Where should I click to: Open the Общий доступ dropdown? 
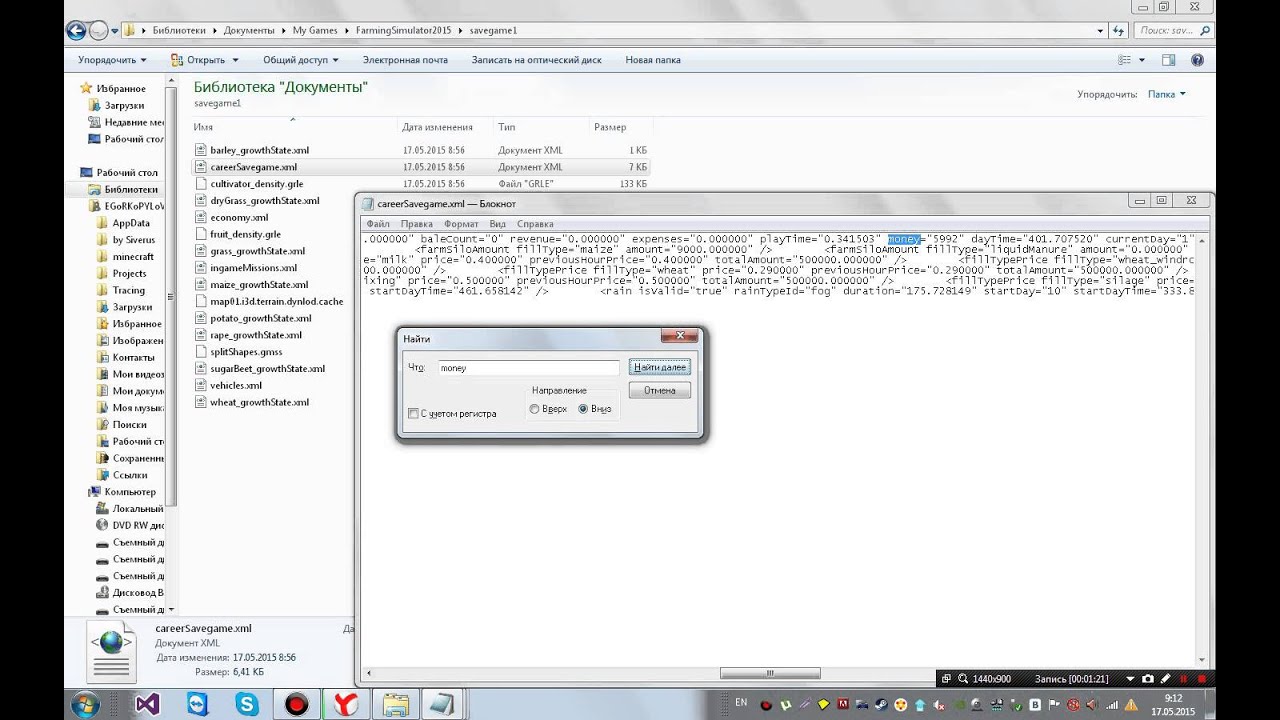tap(300, 60)
